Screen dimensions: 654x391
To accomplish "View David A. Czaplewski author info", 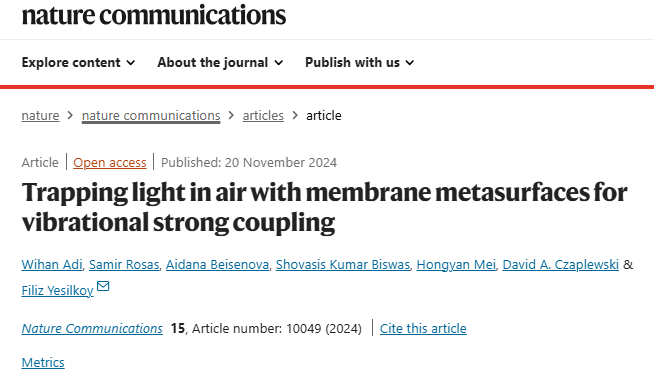I will point(561,265).
